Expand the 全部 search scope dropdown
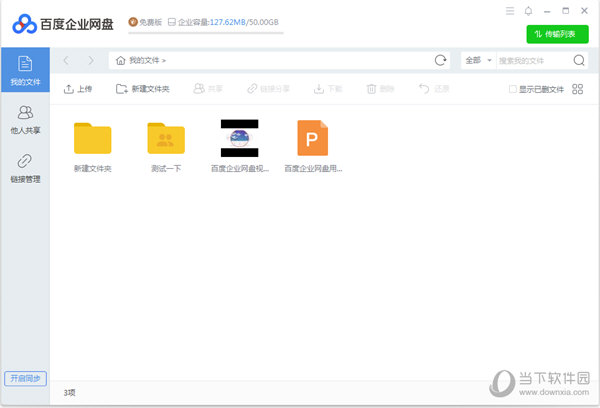 pos(478,60)
